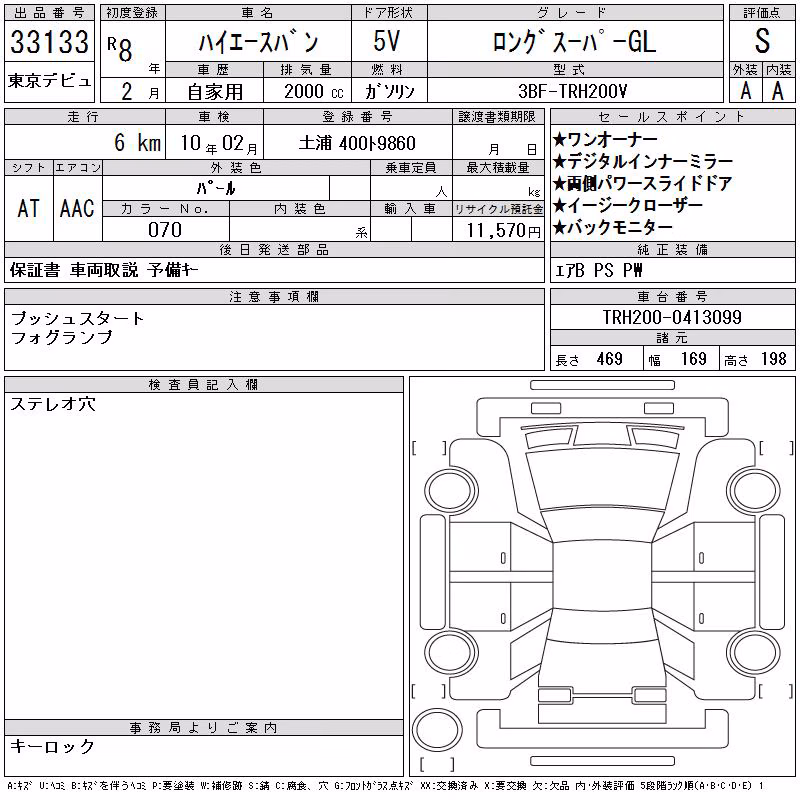Click air conditioner value AAC

77,208
